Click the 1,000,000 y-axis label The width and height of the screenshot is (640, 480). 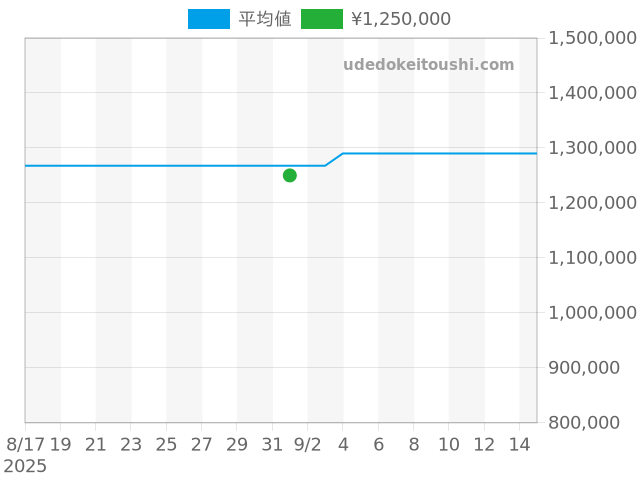[x=592, y=313]
